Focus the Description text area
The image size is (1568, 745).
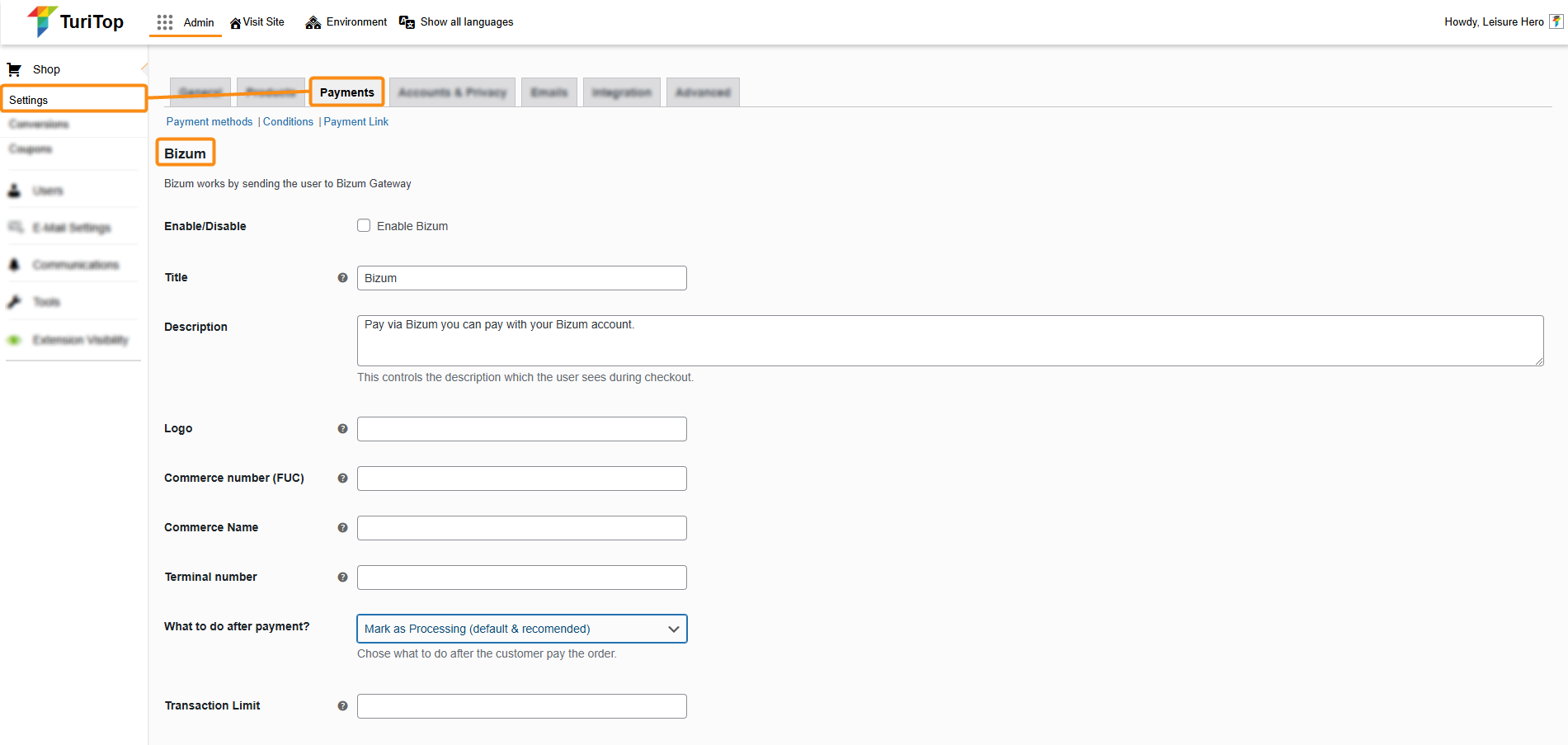949,341
